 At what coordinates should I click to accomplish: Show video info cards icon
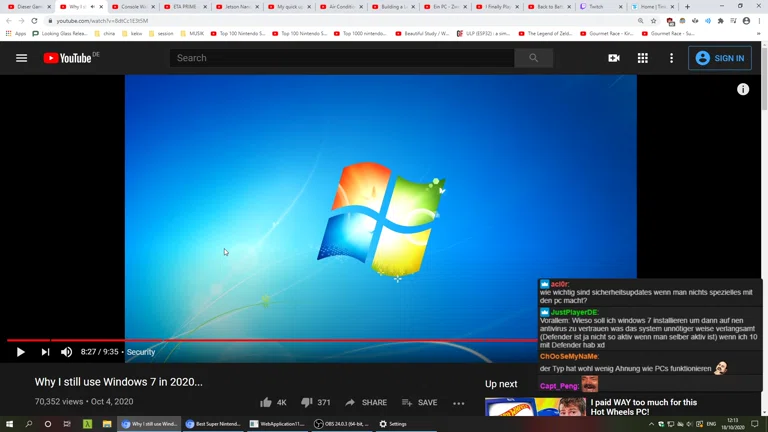743,89
